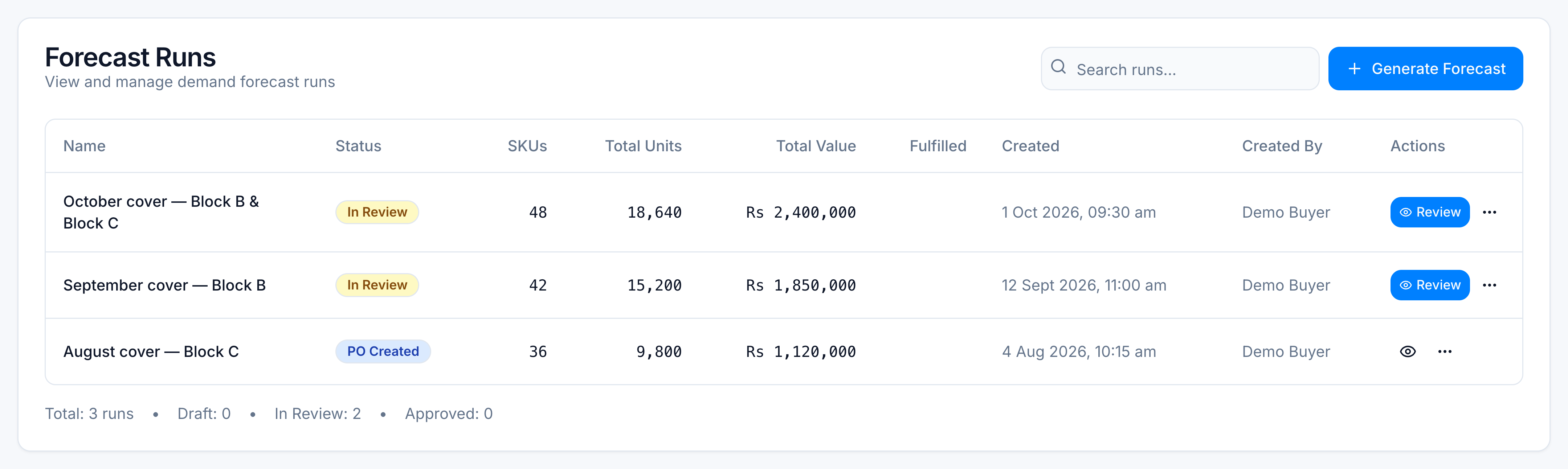
Task: Click the Draft: 0 summary
Action: pos(204,414)
